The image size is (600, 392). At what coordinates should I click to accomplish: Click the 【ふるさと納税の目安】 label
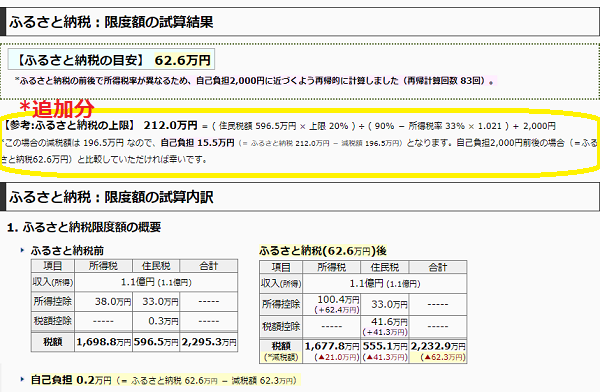coord(80,60)
